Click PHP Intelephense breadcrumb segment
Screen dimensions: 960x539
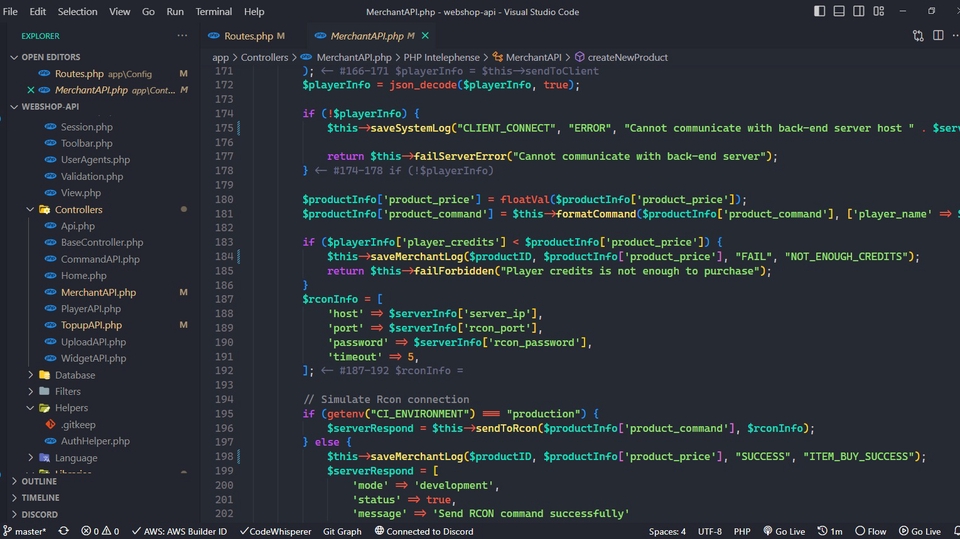(441, 58)
